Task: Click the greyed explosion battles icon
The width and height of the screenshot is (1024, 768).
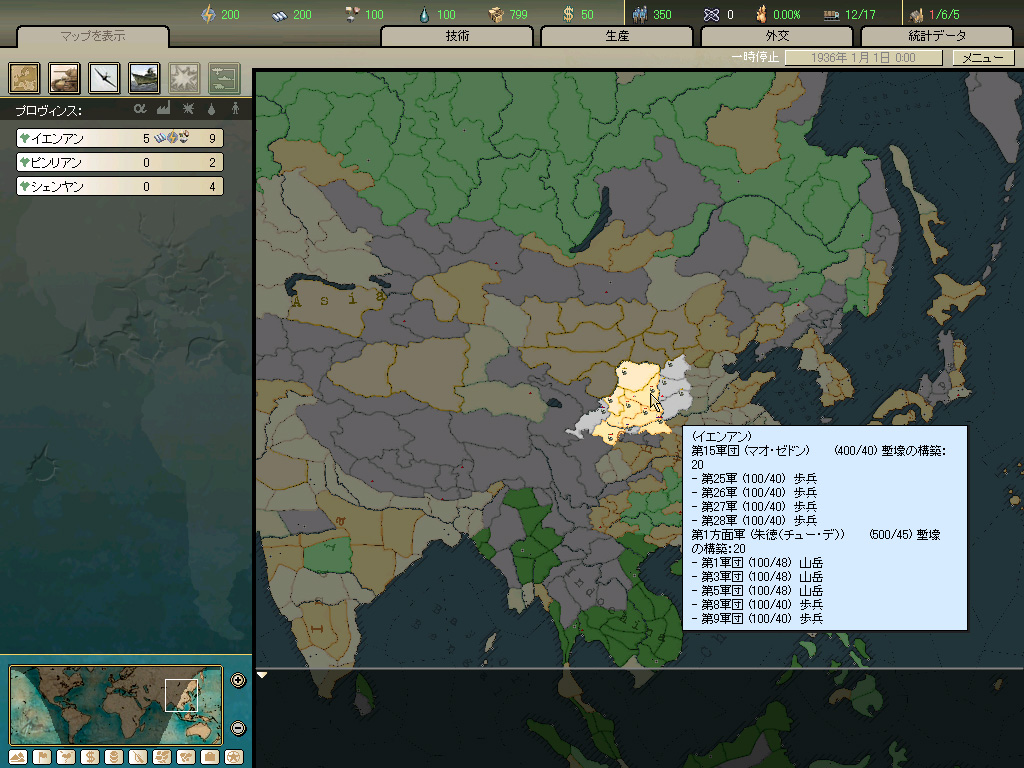Action: click(x=184, y=78)
